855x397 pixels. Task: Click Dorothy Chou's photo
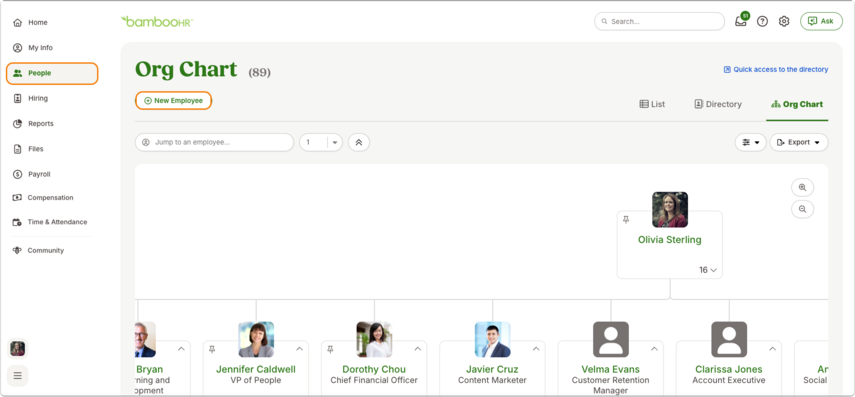[x=374, y=339]
